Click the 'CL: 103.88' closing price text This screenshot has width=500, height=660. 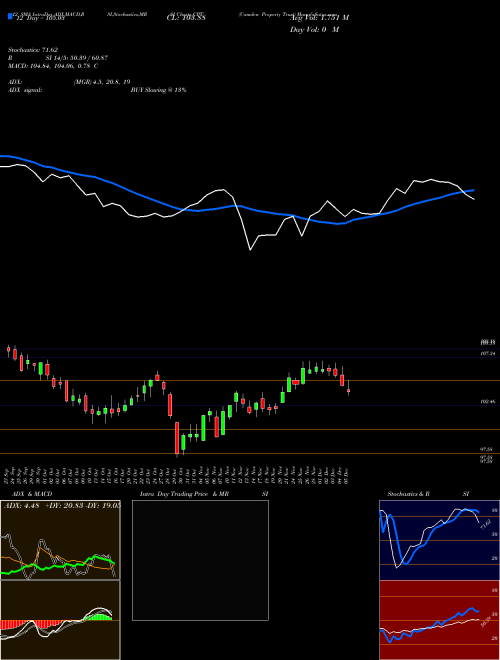186,18
